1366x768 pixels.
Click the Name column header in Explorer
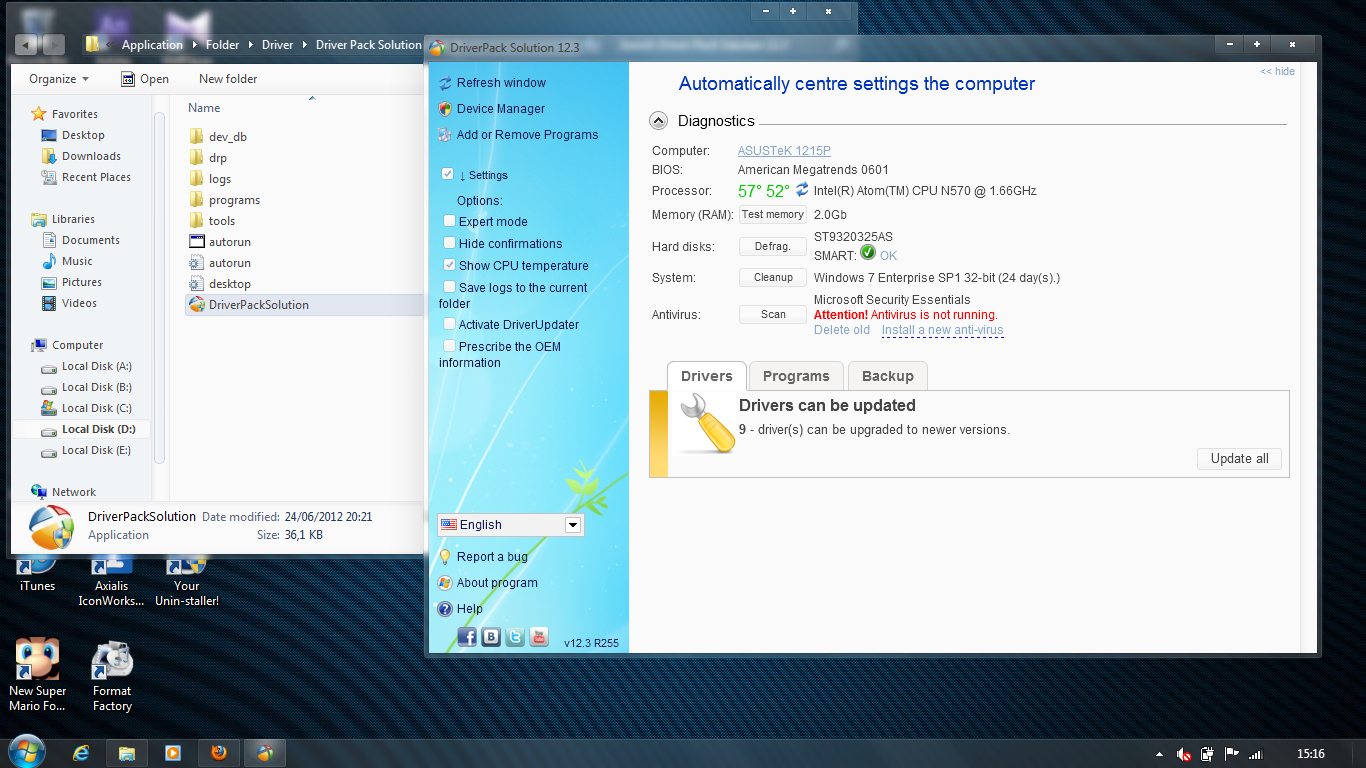tap(204, 108)
